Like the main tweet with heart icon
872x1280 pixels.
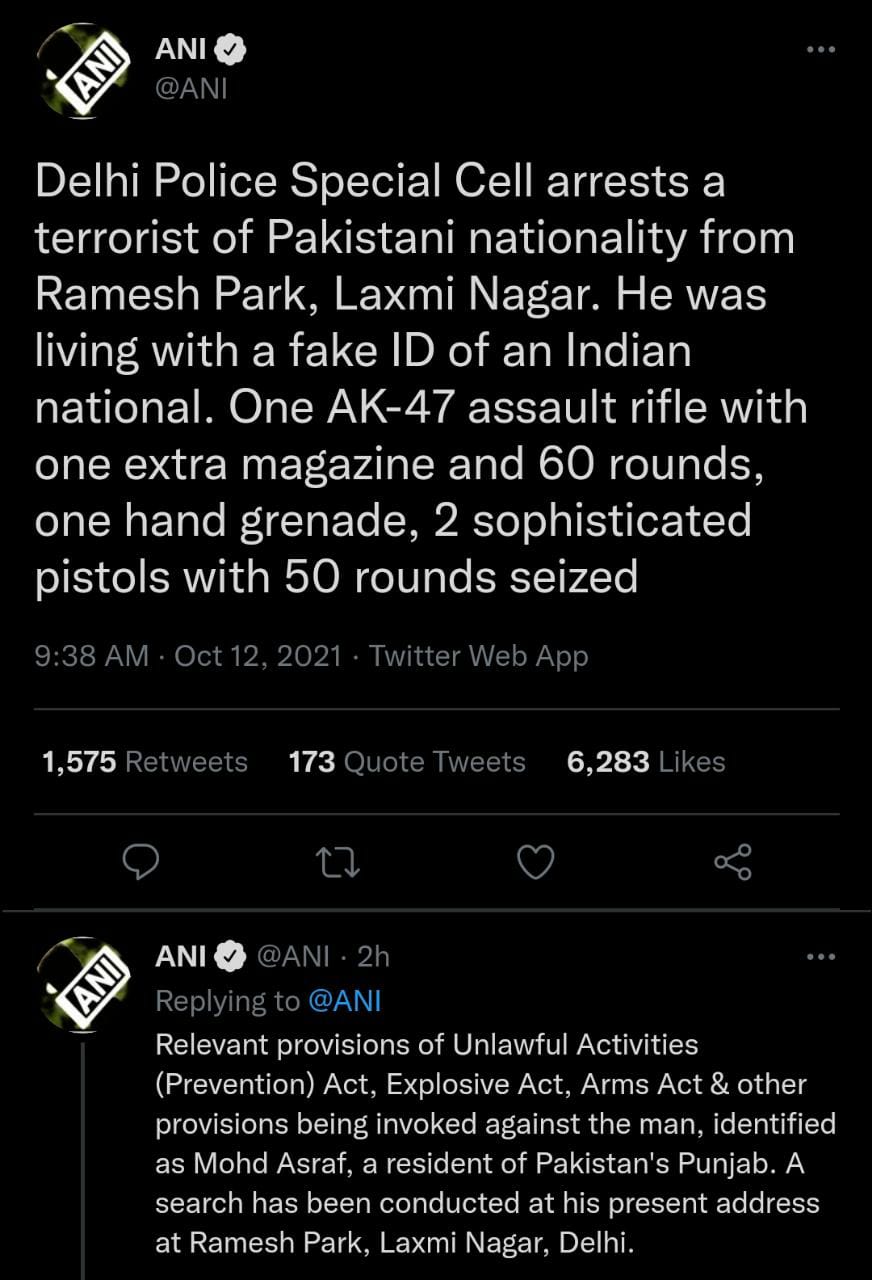click(x=535, y=861)
